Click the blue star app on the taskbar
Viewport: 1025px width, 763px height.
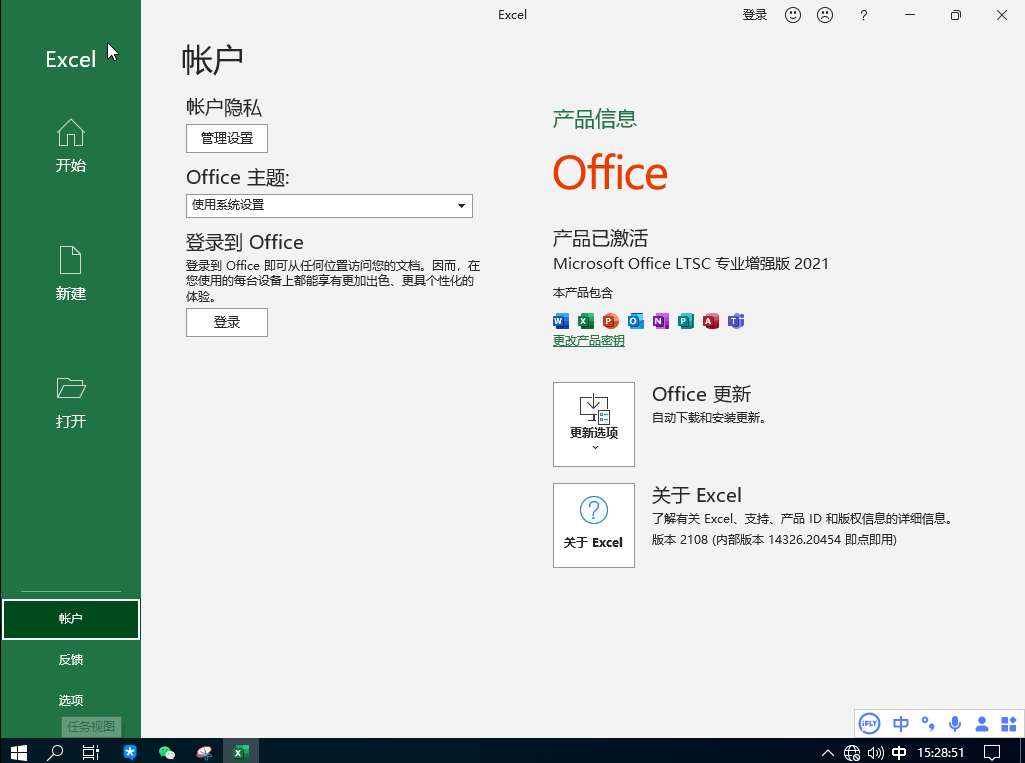tap(130, 752)
